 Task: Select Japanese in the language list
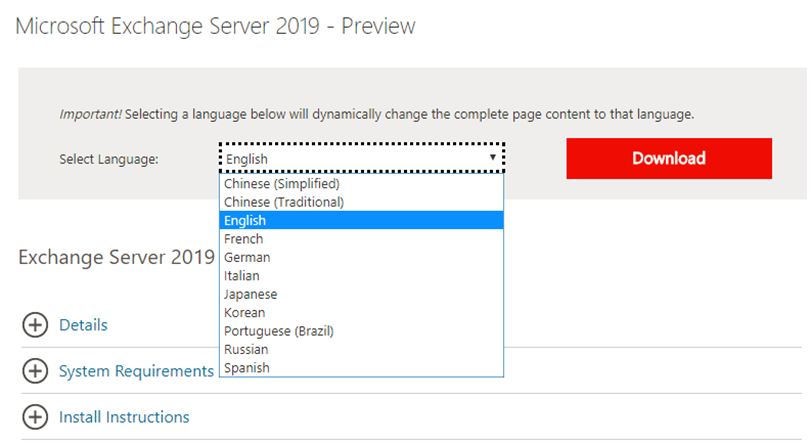[361, 294]
